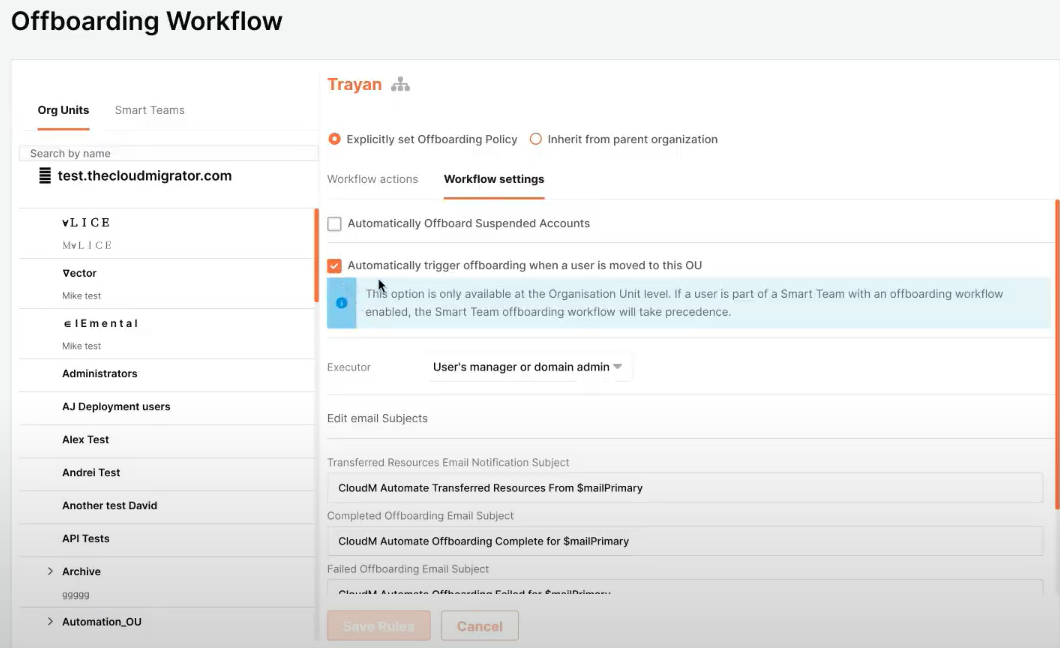Select the Administrators org unit
This screenshot has height=648, width=1060.
100,374
